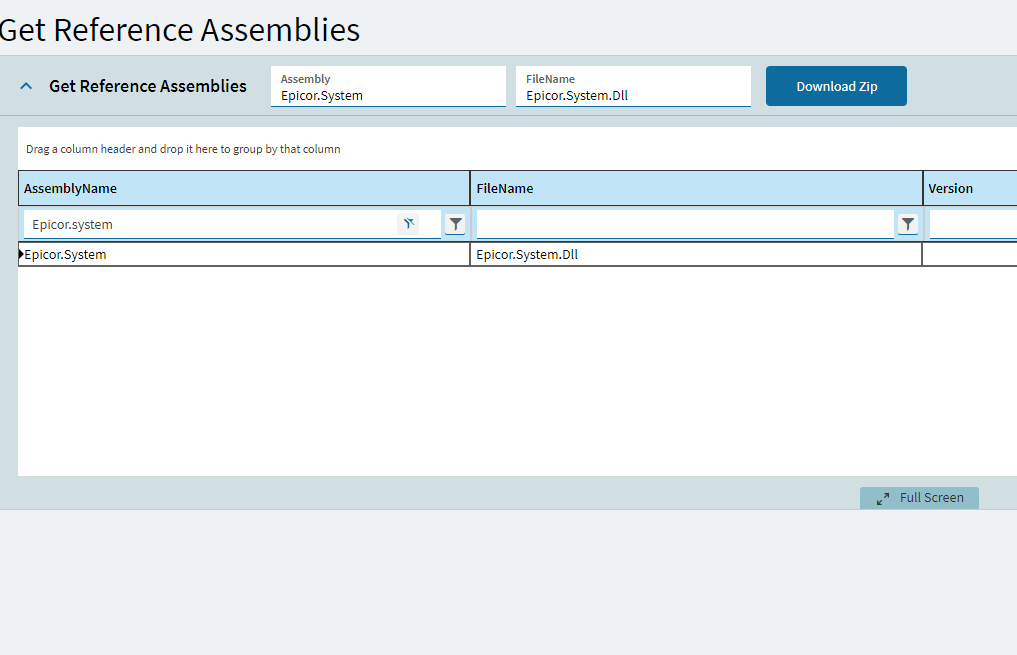Click the Assembly input field

[x=388, y=86]
